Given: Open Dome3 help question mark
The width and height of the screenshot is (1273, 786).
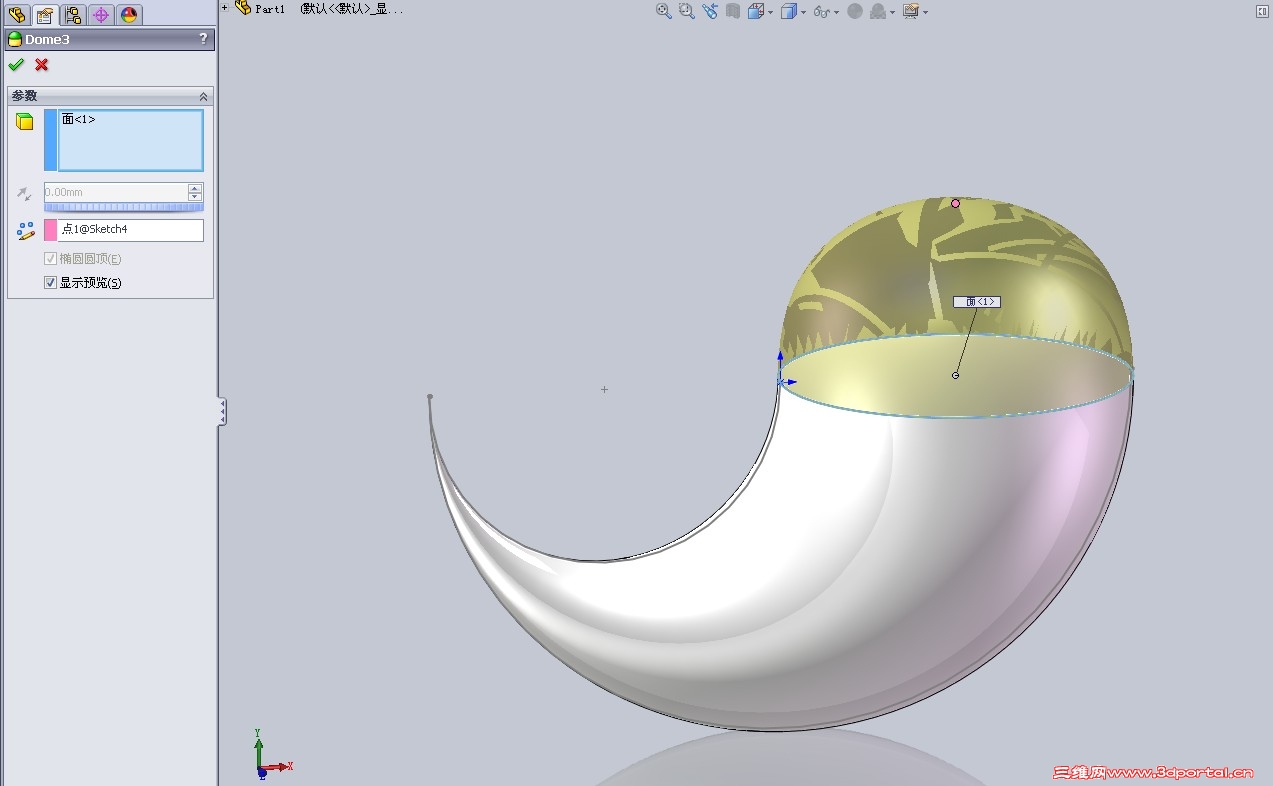Looking at the screenshot, I should tap(204, 39).
